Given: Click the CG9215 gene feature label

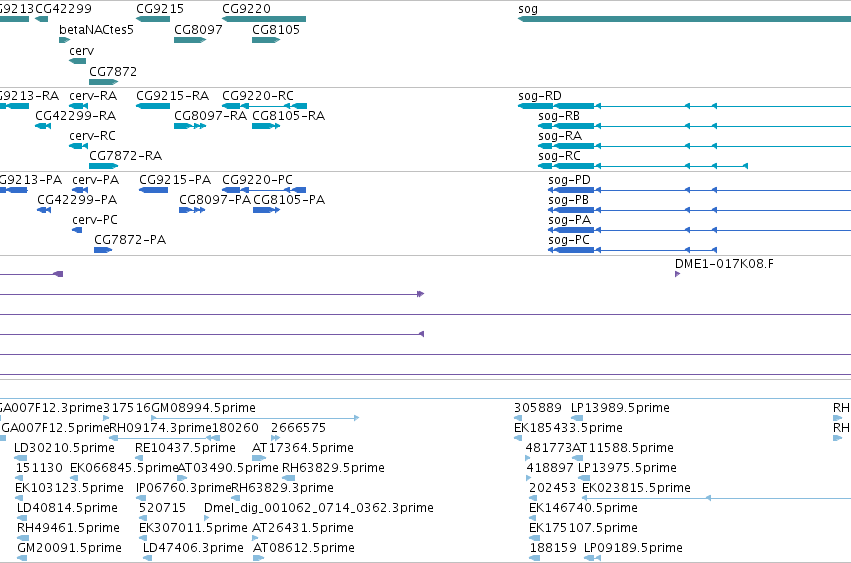Looking at the screenshot, I should point(160,9).
